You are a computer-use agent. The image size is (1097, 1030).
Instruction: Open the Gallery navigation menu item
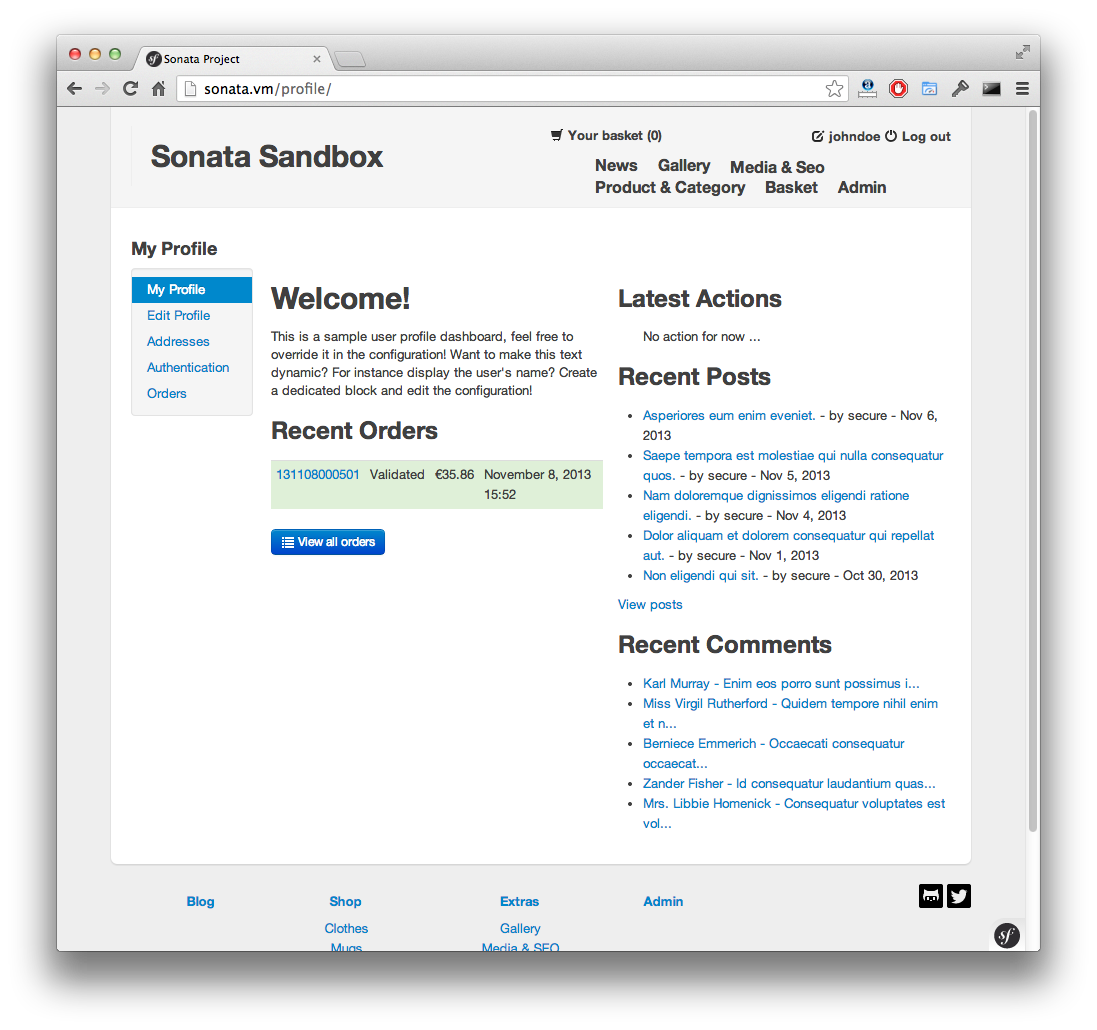click(x=684, y=166)
